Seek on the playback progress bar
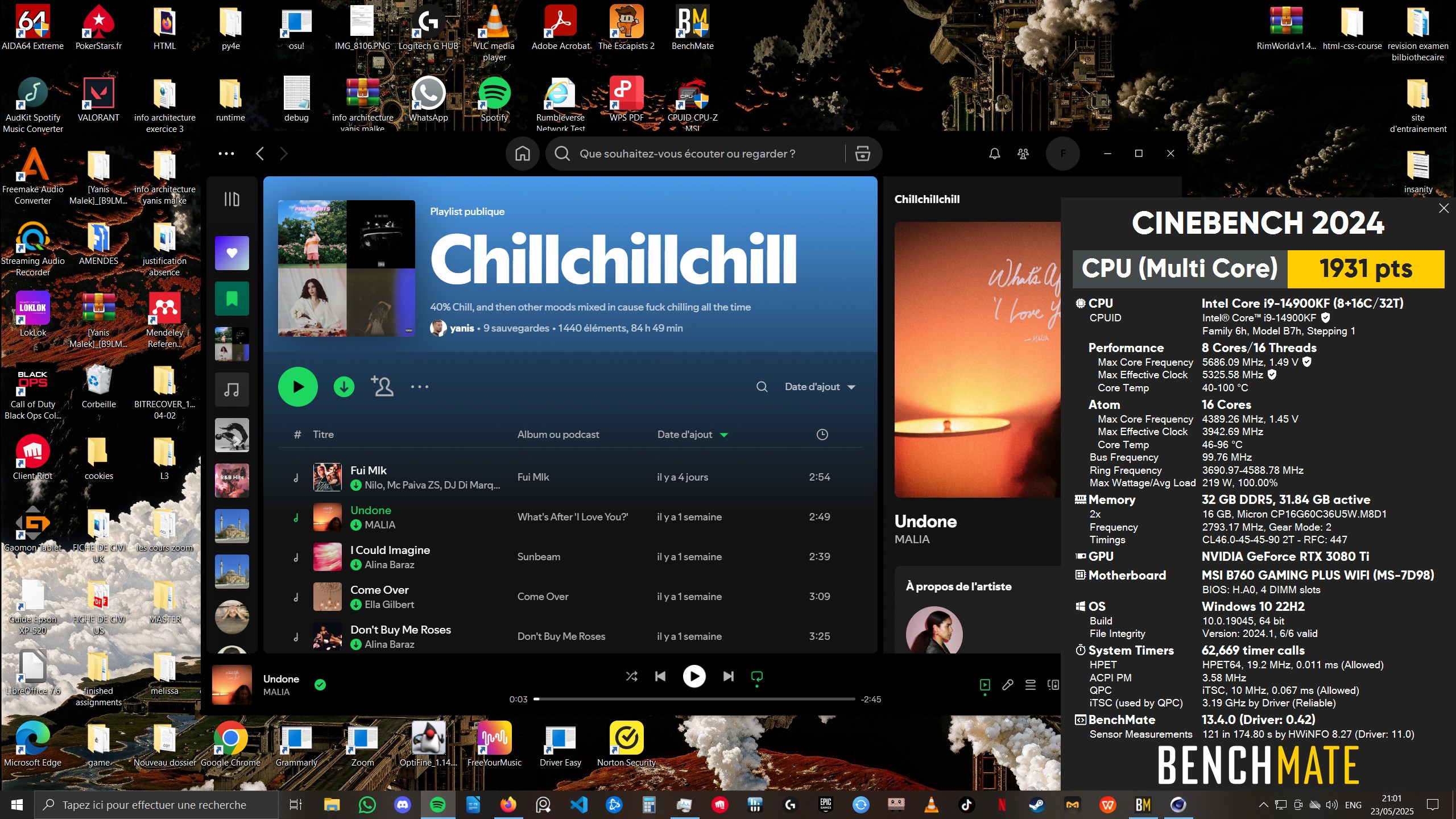1456x819 pixels. (694, 699)
